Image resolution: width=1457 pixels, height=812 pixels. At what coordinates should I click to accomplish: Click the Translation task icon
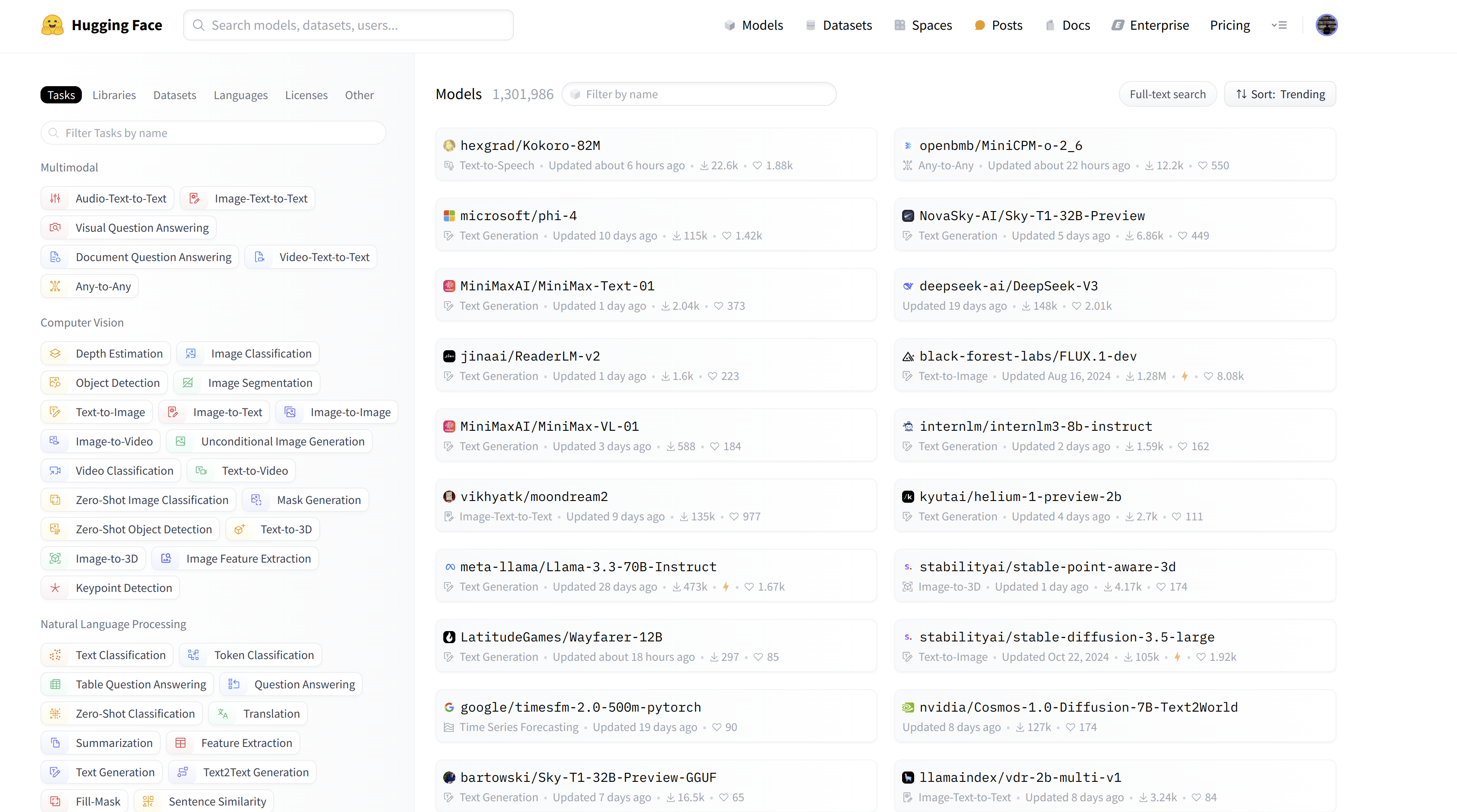223,714
